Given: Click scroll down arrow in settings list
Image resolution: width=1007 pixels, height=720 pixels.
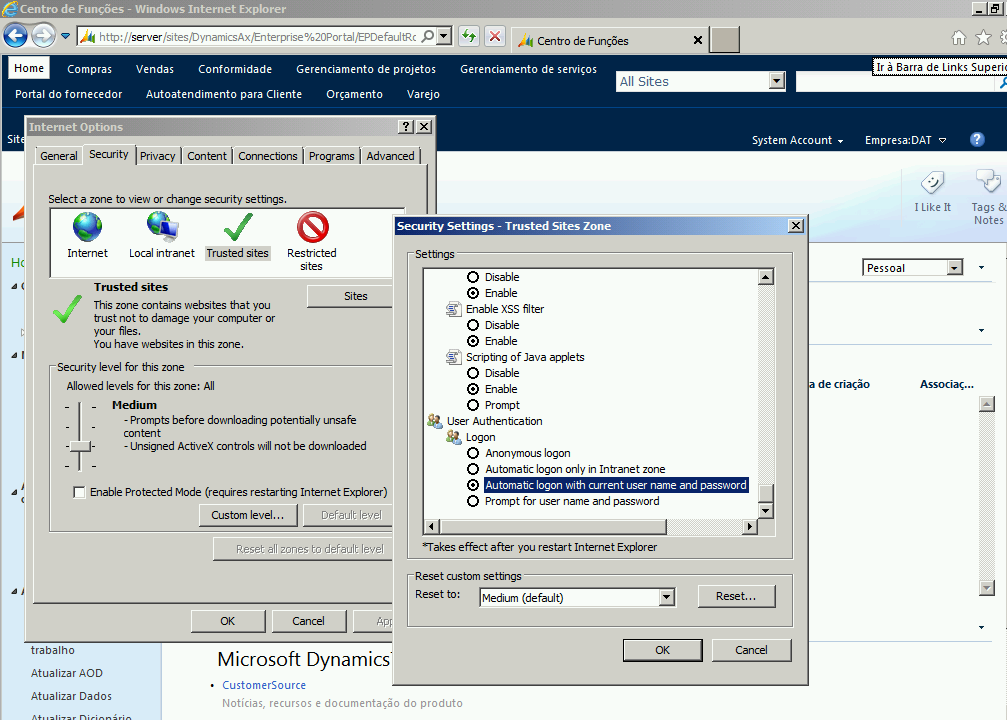Looking at the screenshot, I should [765, 511].
